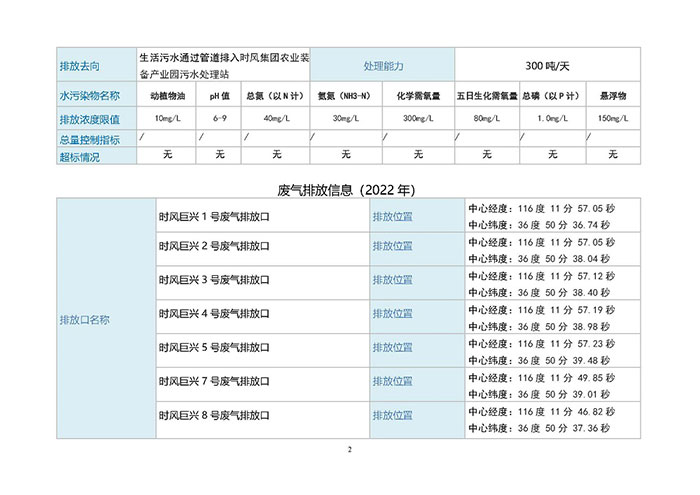The image size is (700, 495).
Task: Click the page number 2
Action: (x=350, y=449)
